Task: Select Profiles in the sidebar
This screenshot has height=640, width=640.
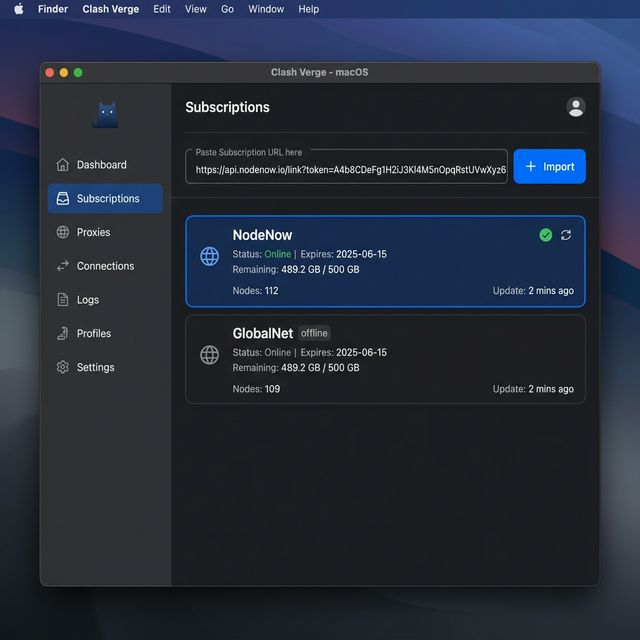Action: click(x=94, y=333)
